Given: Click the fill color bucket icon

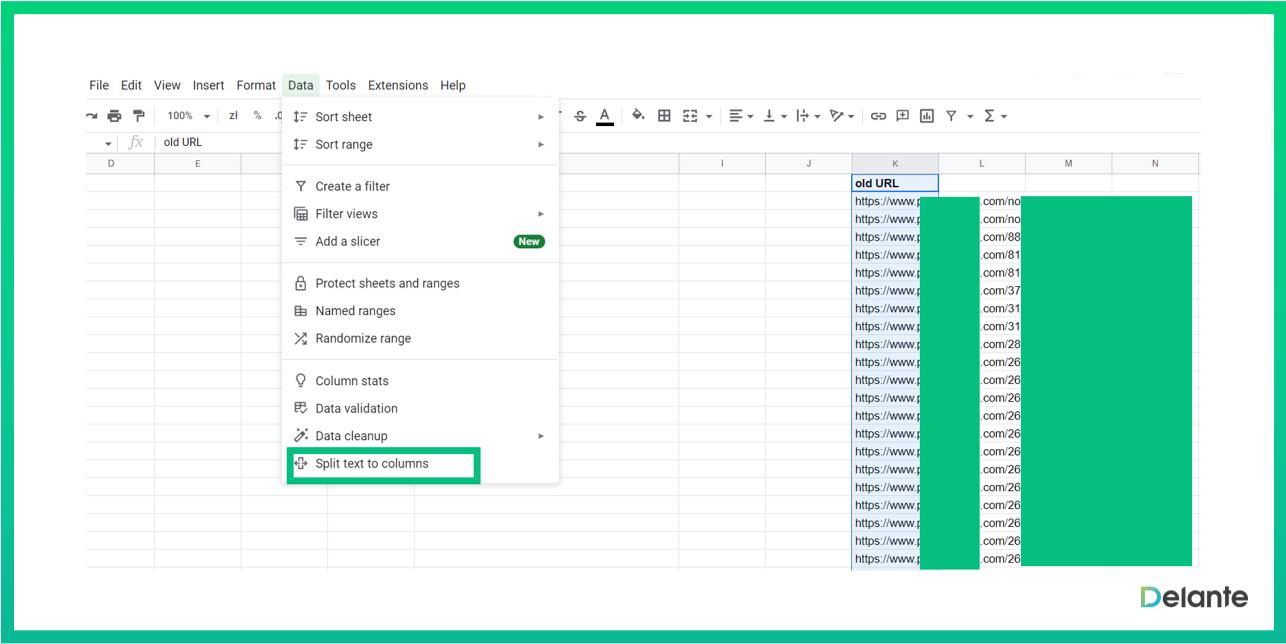Looking at the screenshot, I should tap(638, 116).
